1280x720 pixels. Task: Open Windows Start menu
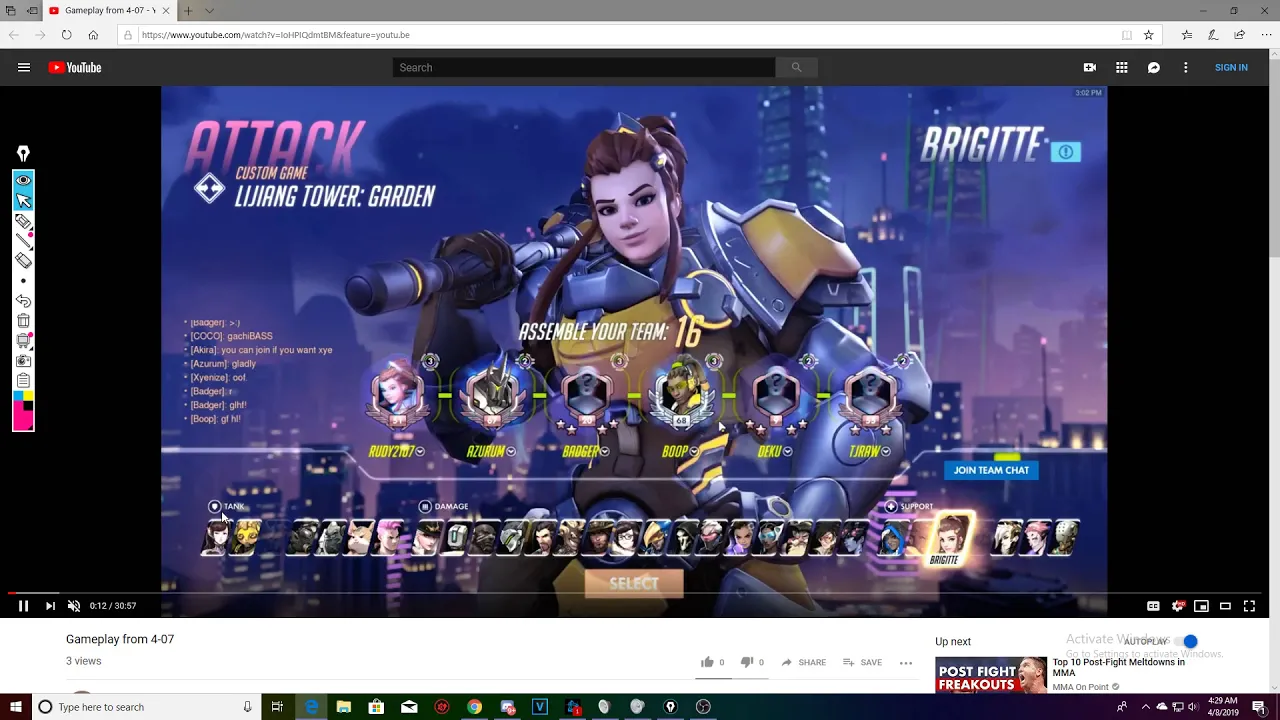tap(14, 707)
